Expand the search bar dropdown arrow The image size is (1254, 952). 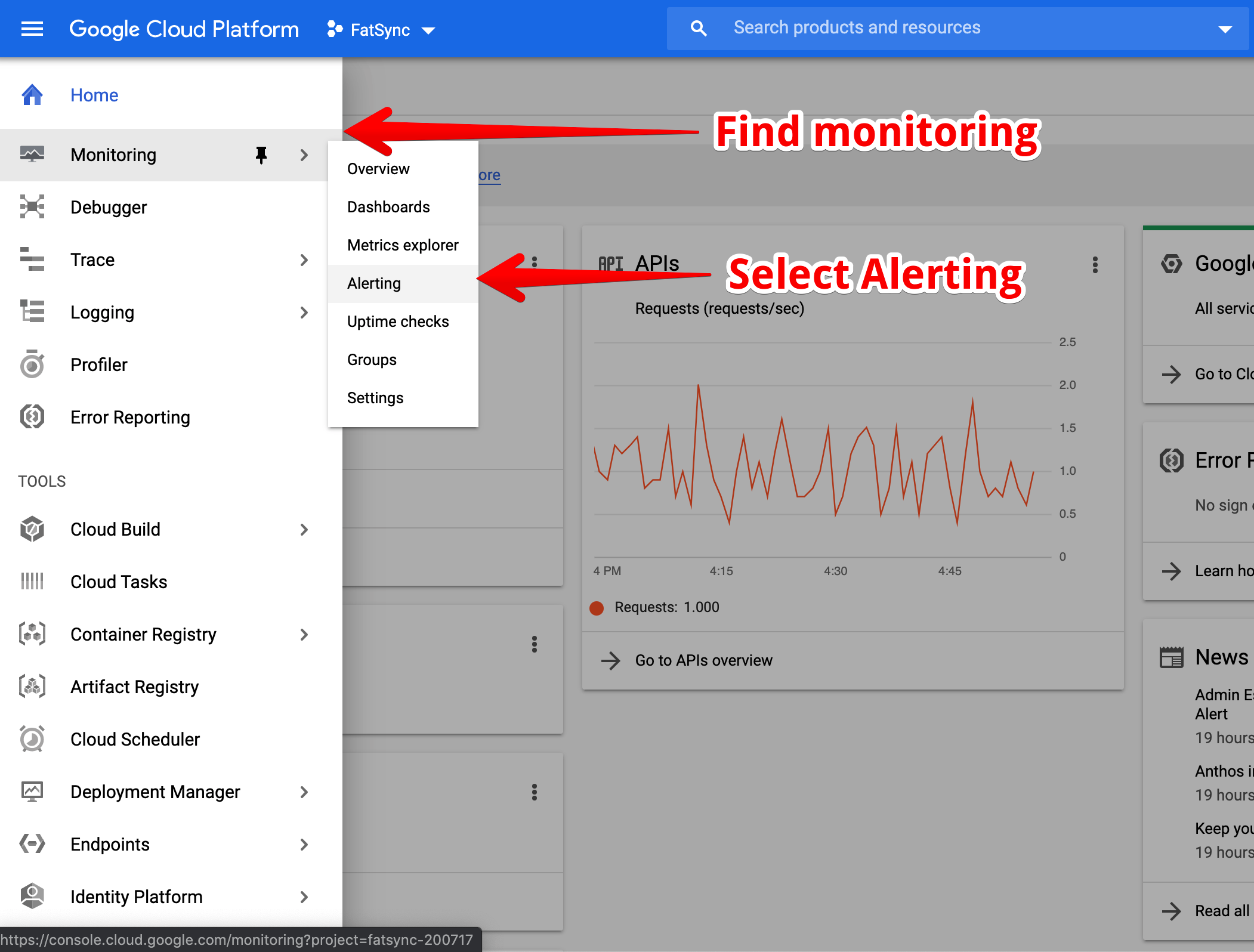point(1225,29)
